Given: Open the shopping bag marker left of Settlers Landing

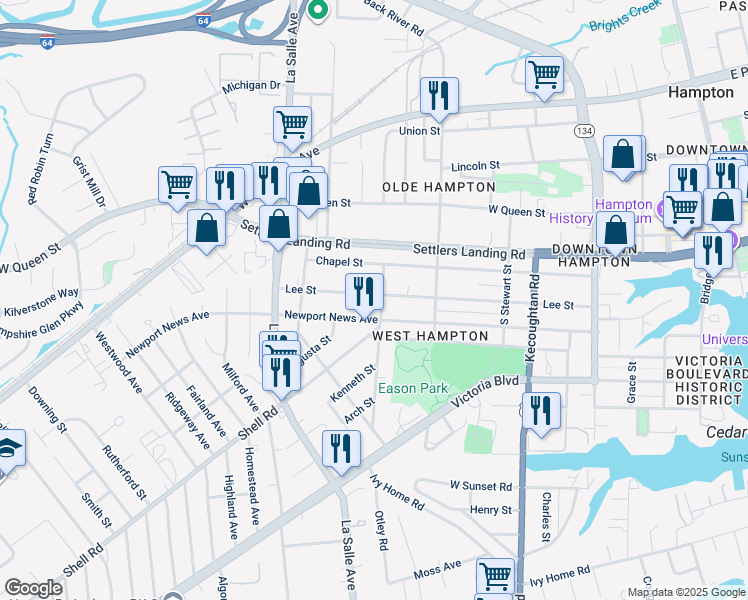Looking at the screenshot, I should click(206, 231).
